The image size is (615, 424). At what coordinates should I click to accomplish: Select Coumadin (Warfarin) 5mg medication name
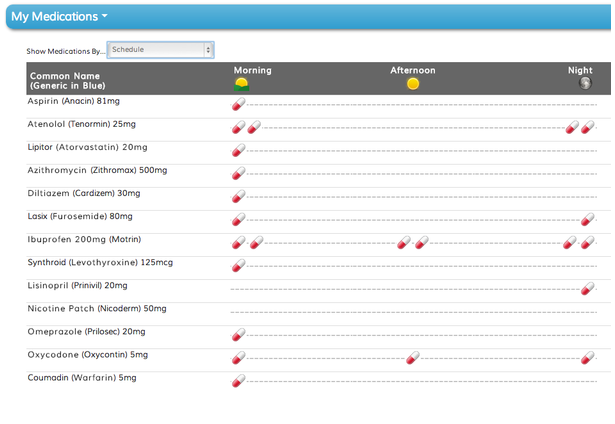tap(82, 378)
